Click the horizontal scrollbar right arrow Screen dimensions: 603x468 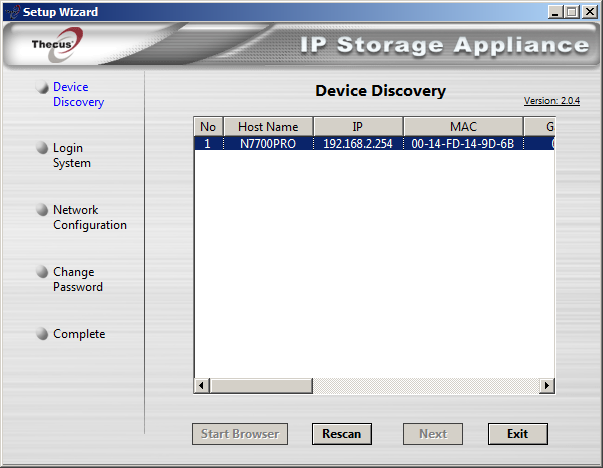tap(547, 385)
